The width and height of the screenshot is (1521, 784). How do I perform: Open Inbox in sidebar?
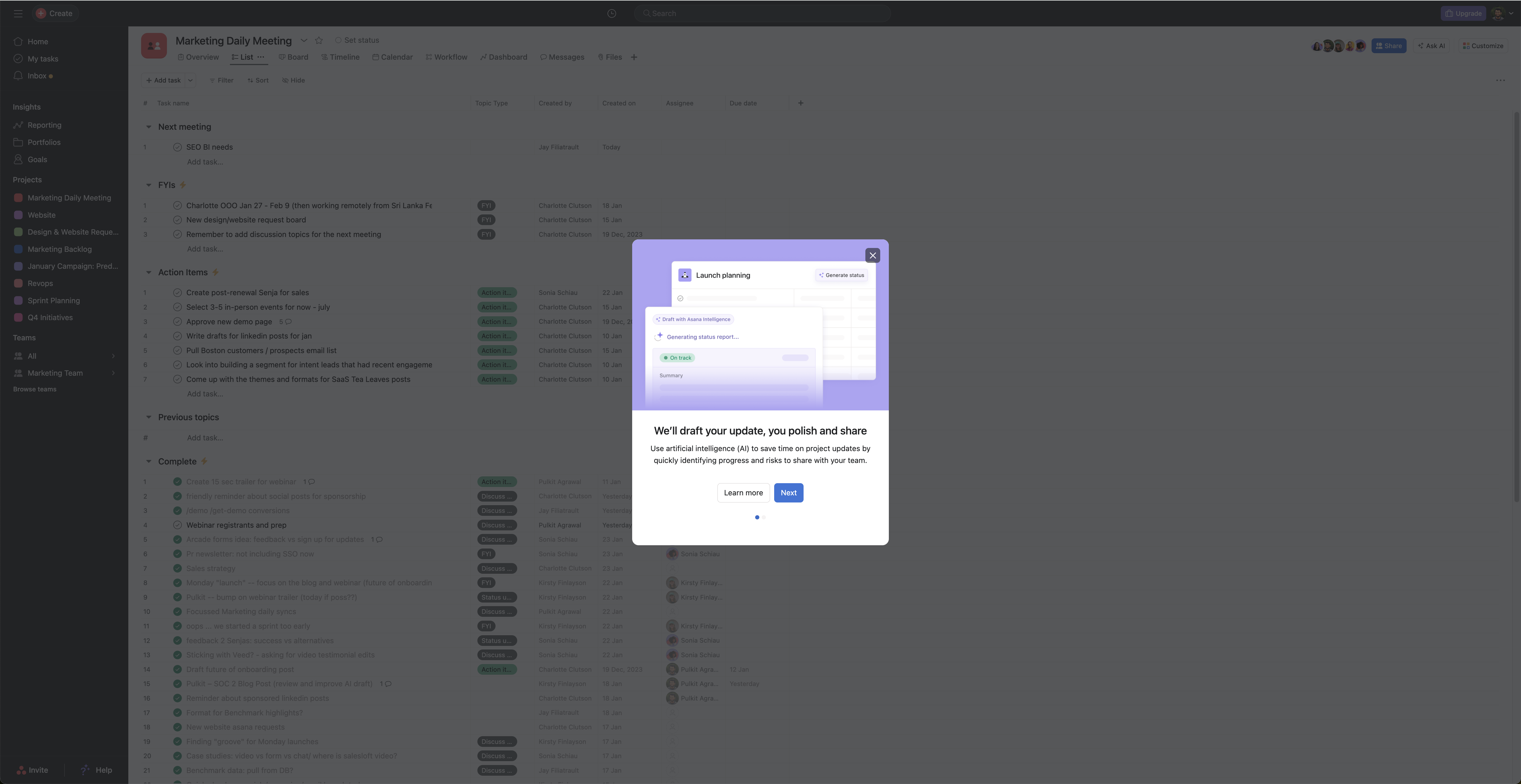click(x=37, y=75)
